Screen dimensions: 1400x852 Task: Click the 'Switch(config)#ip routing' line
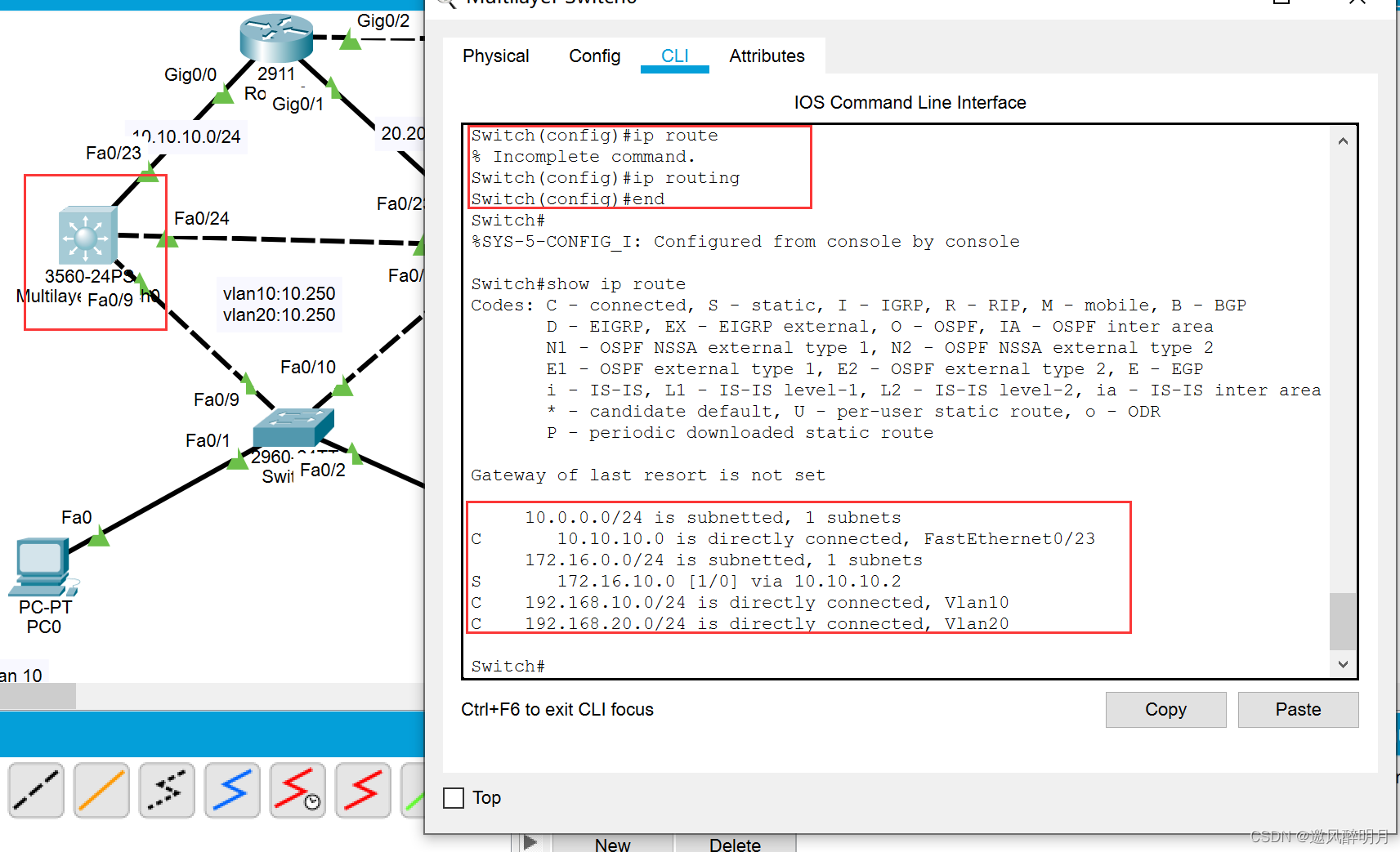click(605, 177)
